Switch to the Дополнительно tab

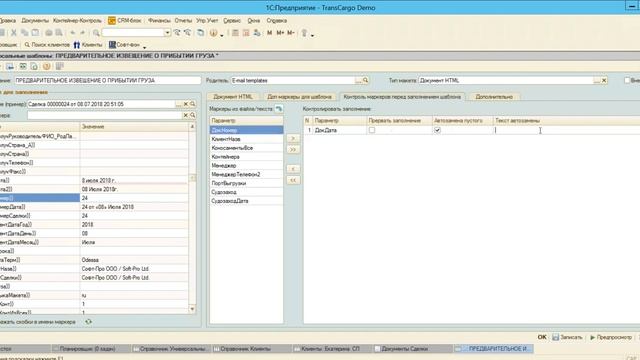point(494,97)
